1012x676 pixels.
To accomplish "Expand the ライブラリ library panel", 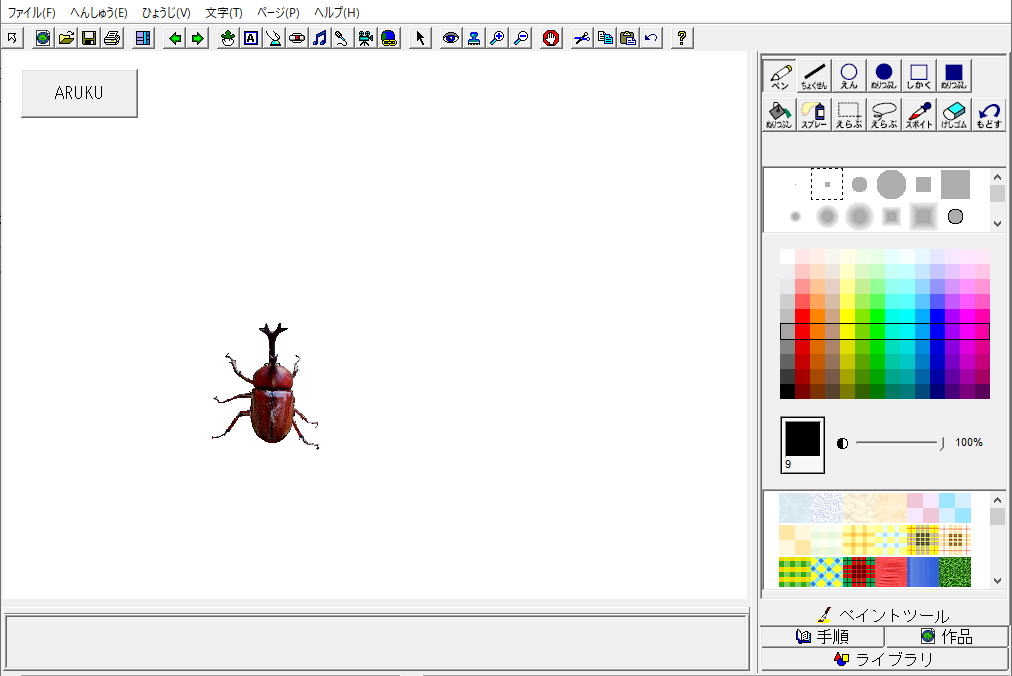I will (x=884, y=659).
